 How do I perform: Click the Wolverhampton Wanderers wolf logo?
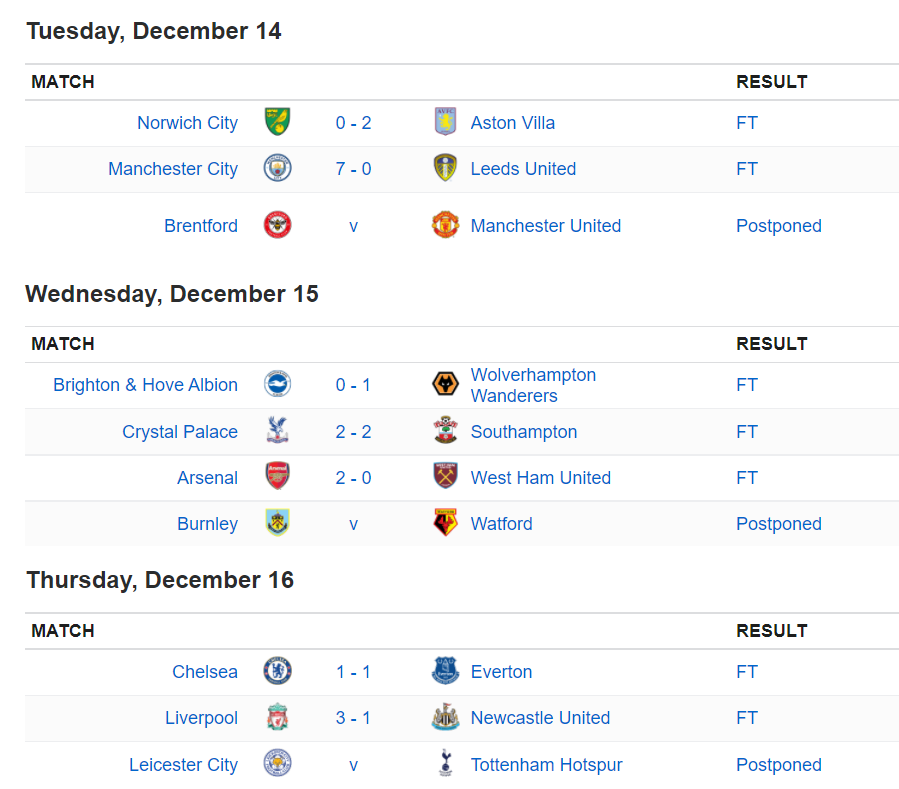coord(445,384)
